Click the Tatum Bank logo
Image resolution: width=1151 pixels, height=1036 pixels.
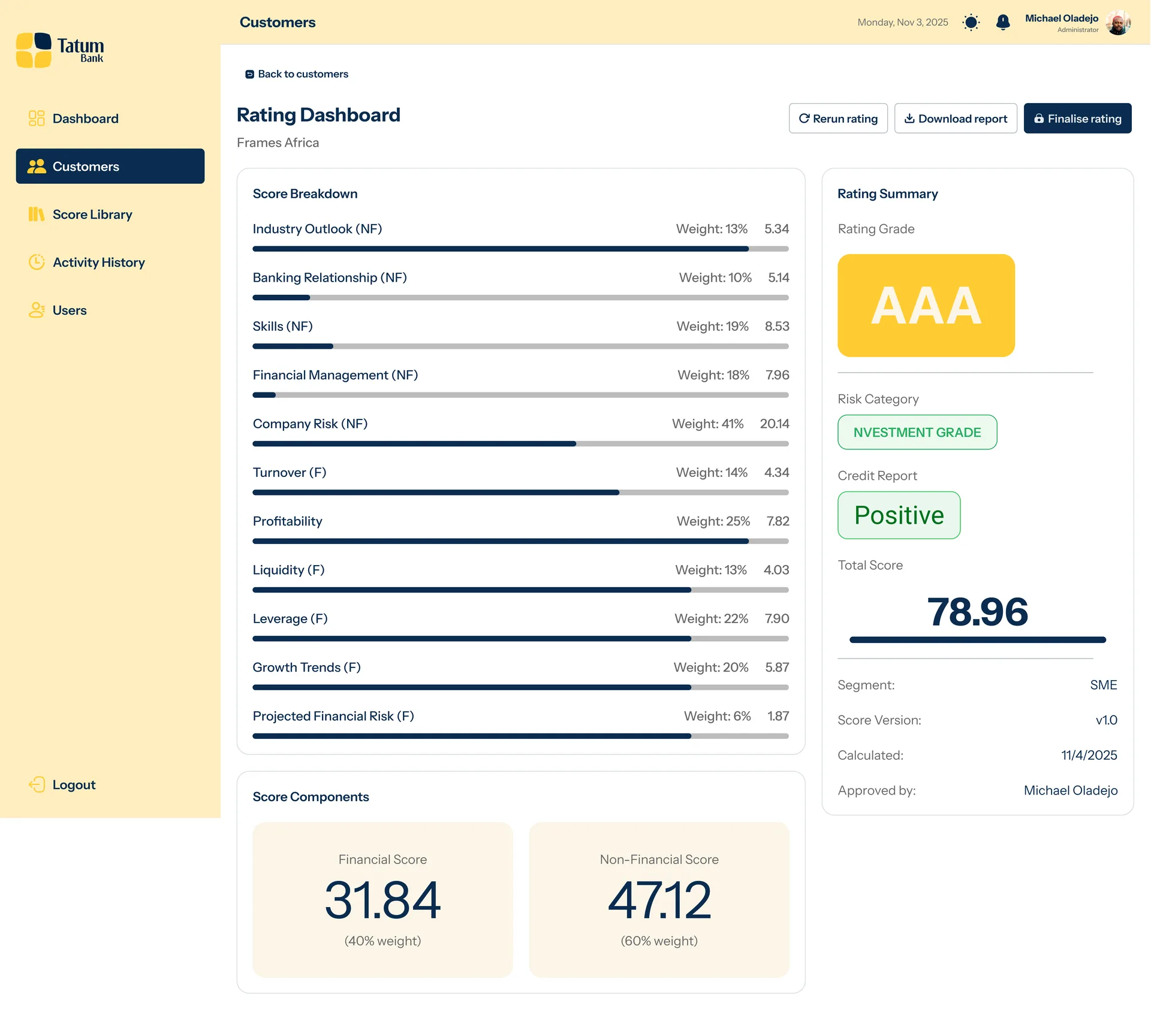[x=60, y=50]
